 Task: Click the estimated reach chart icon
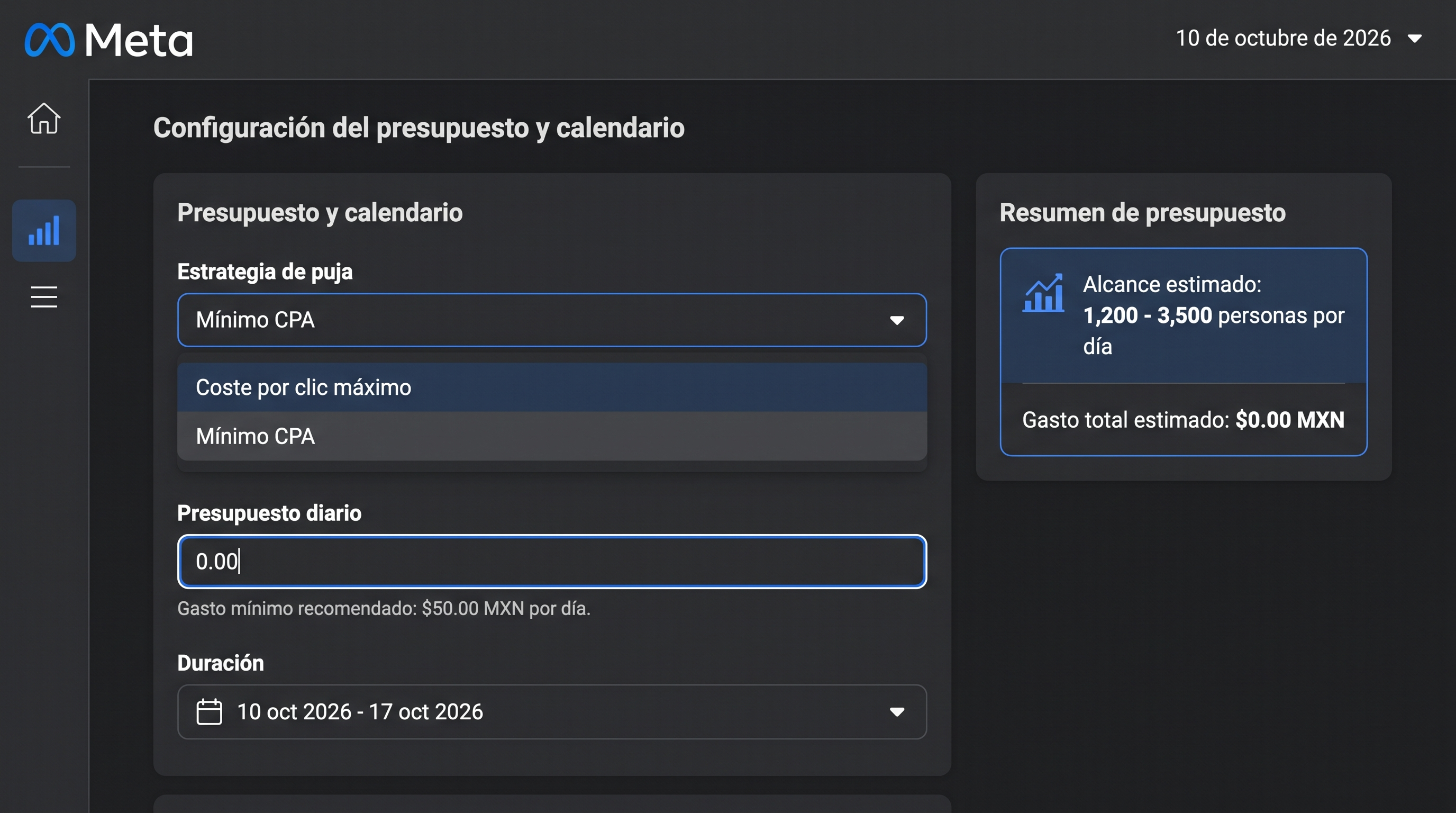[1043, 293]
